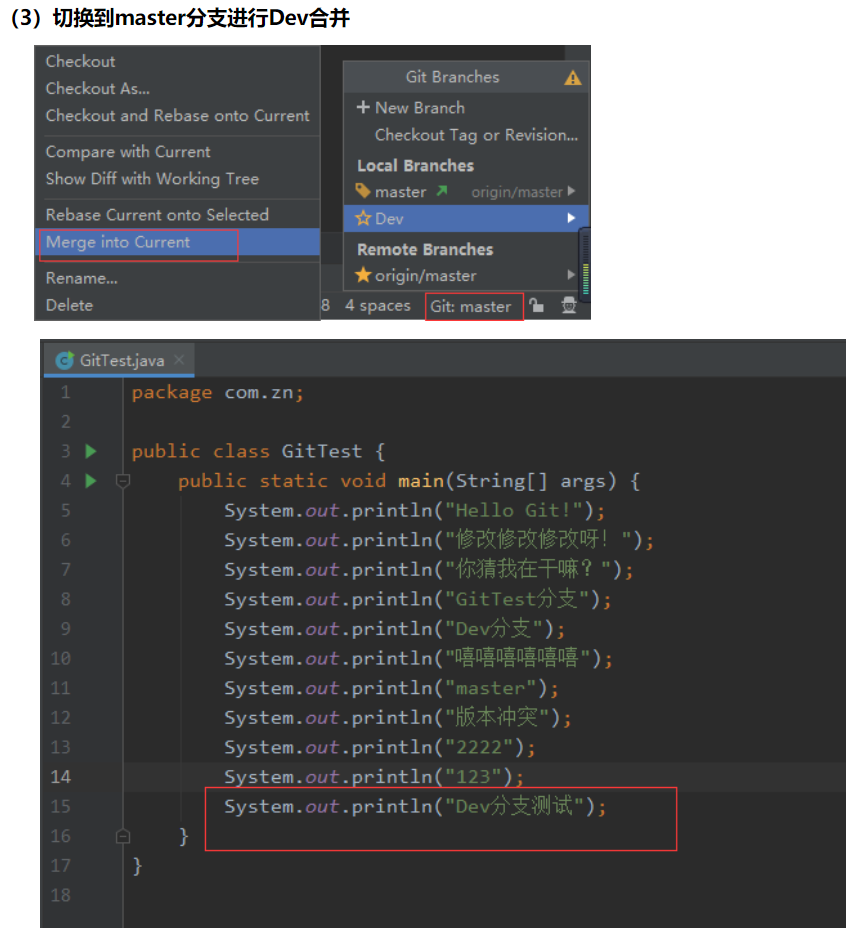Collapse main method fold marker at line 4

tap(123, 481)
